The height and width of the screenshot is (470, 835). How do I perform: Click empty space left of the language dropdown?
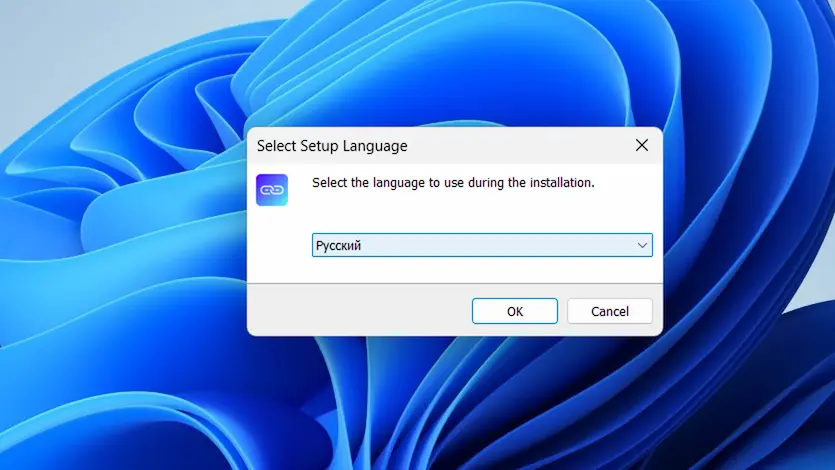click(280, 246)
